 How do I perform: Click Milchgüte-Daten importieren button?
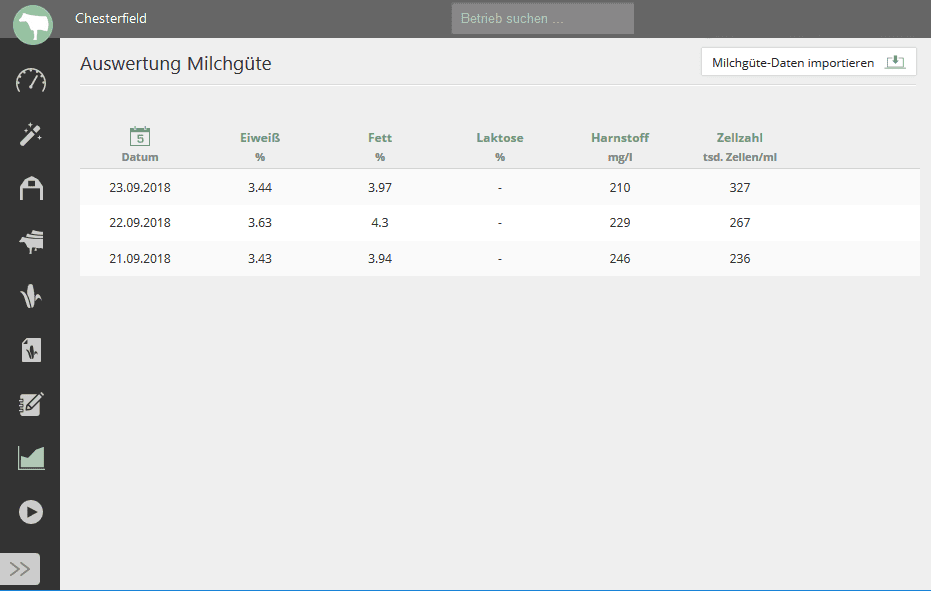(808, 63)
